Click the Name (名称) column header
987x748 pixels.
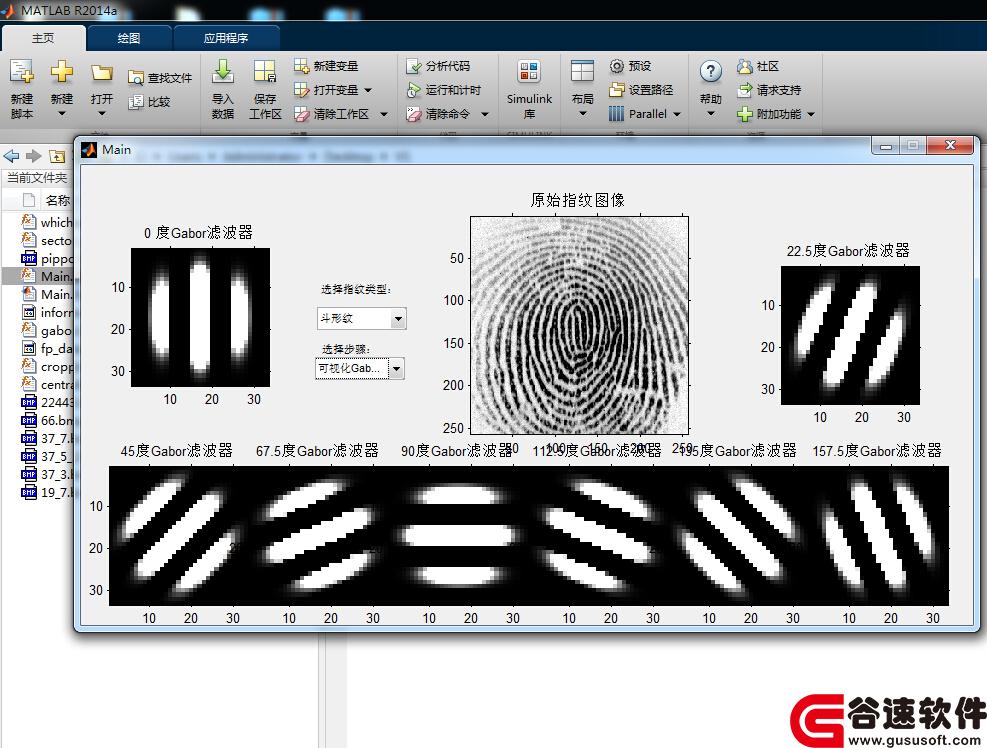57,200
